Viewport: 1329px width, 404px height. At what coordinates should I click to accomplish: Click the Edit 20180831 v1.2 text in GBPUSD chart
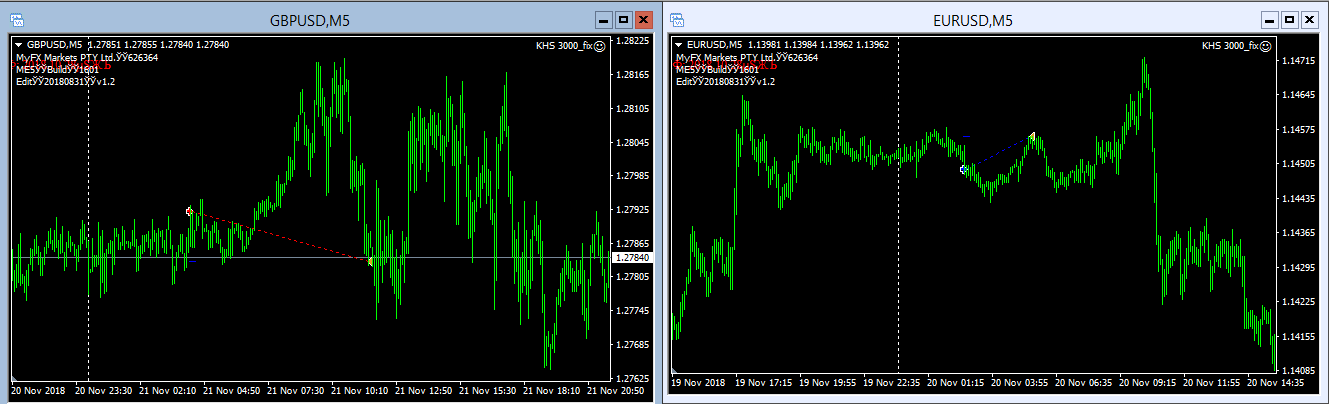tap(65, 82)
